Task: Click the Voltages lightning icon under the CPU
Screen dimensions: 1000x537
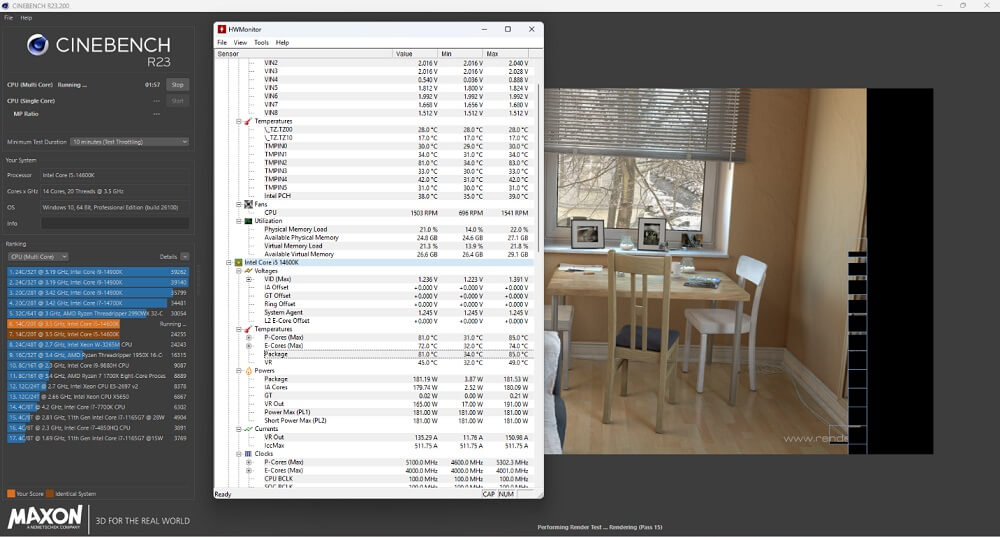Action: [x=247, y=271]
